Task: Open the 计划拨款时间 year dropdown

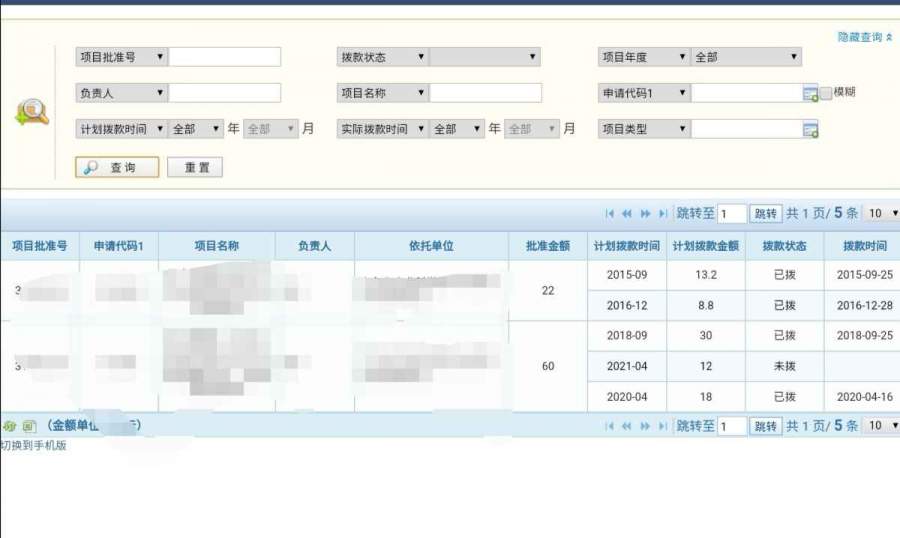Action: click(x=196, y=129)
